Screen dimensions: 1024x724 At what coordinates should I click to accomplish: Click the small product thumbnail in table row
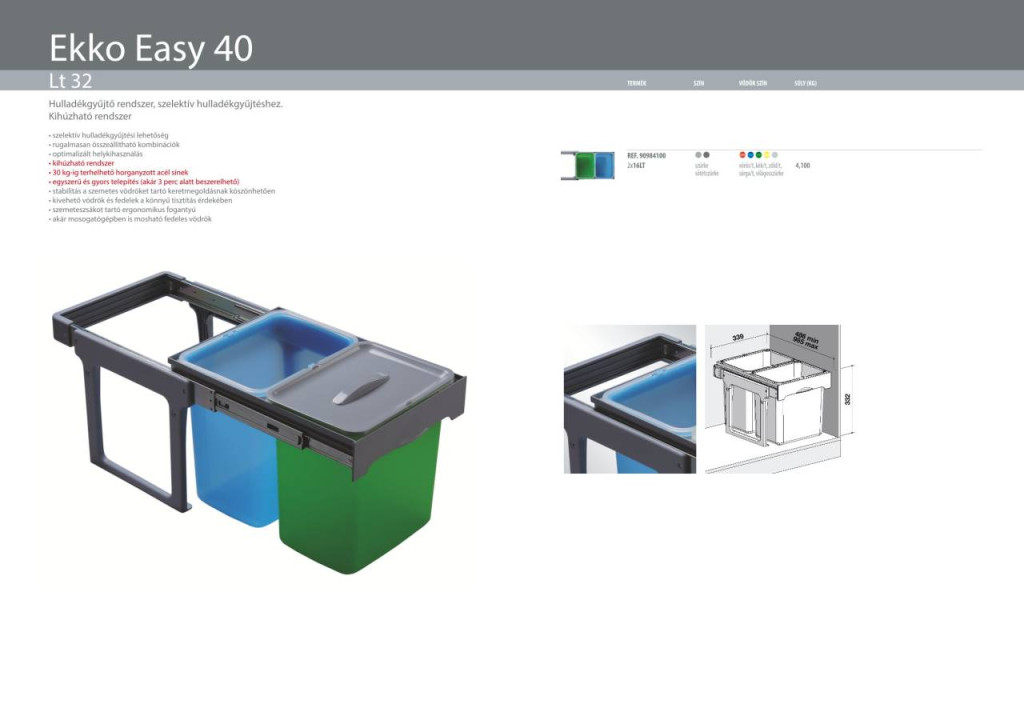(x=588, y=165)
